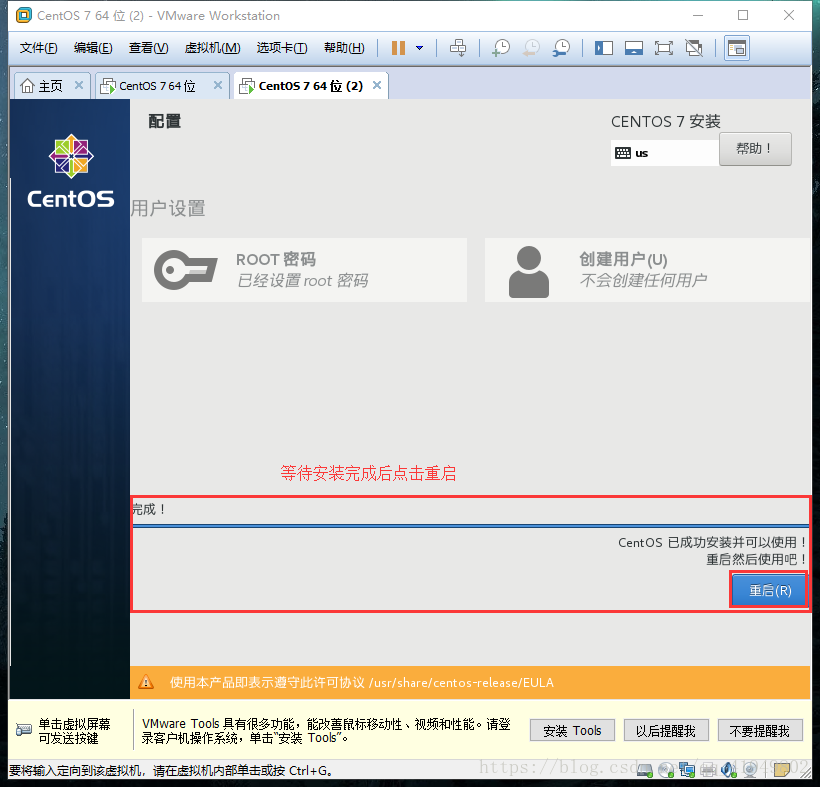
Task: Maximize the VMware Workstation window
Action: pyautogui.click(x=743, y=15)
